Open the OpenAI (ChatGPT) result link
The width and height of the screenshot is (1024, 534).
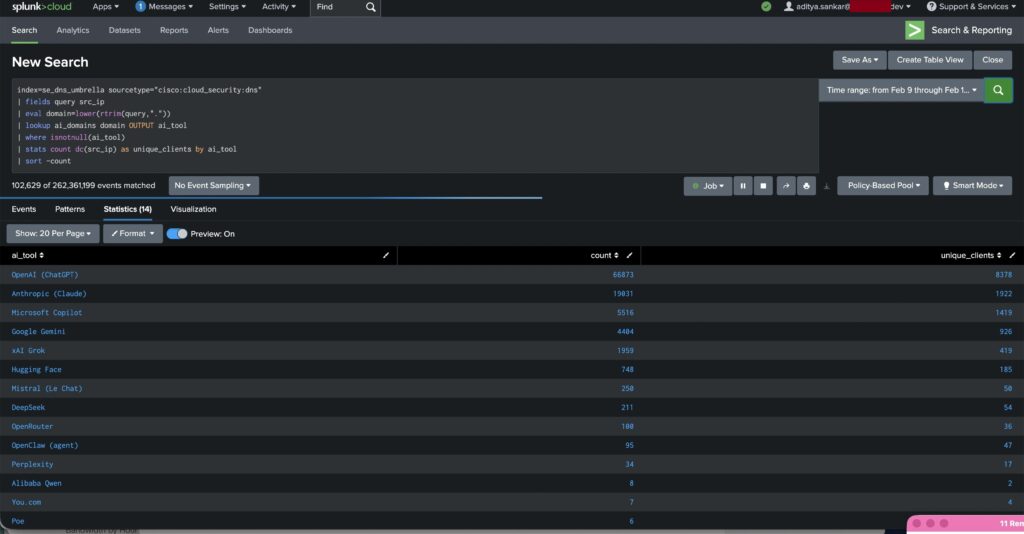pos(45,275)
